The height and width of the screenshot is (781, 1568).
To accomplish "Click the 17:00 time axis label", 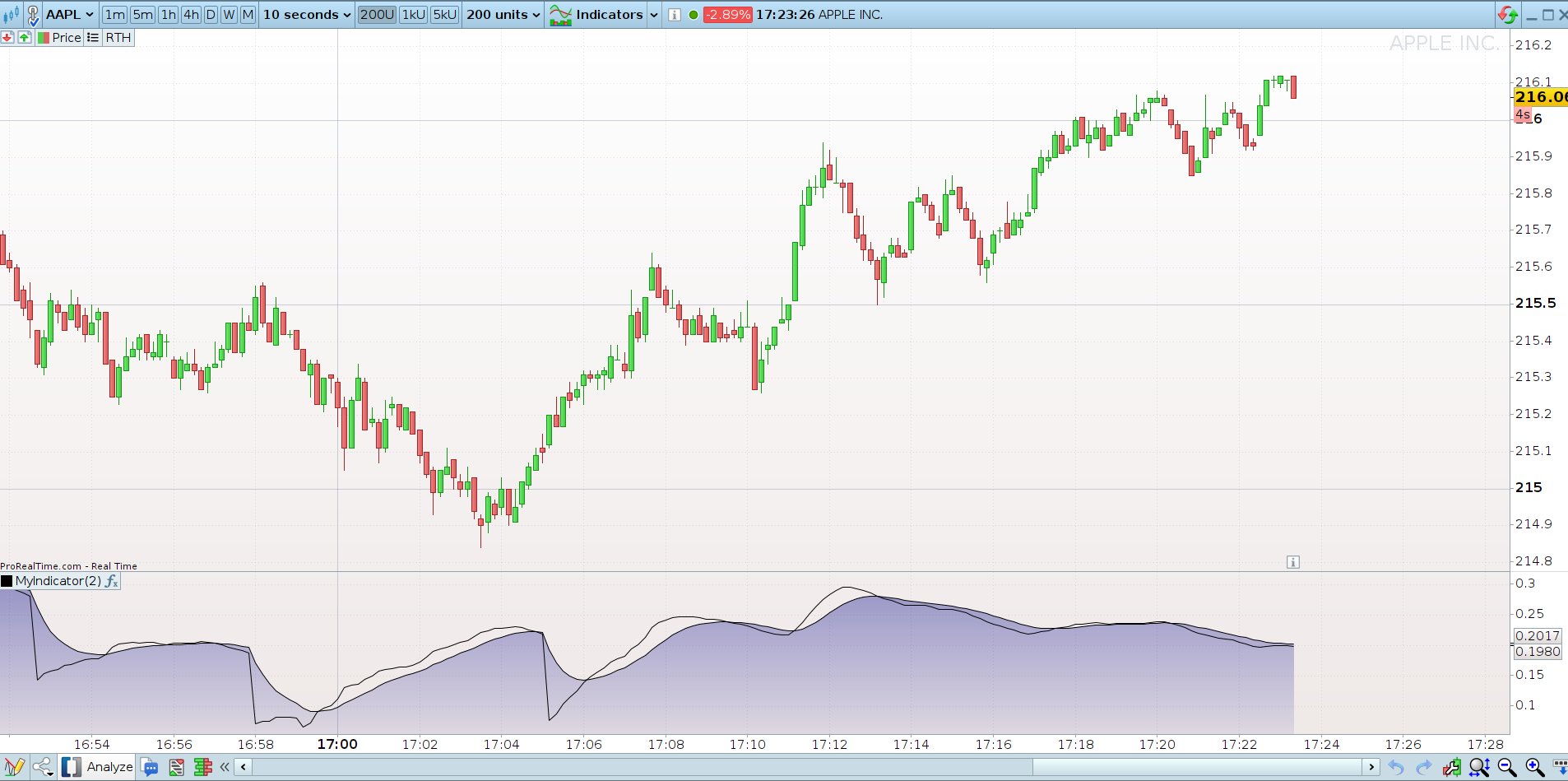I will 337,745.
